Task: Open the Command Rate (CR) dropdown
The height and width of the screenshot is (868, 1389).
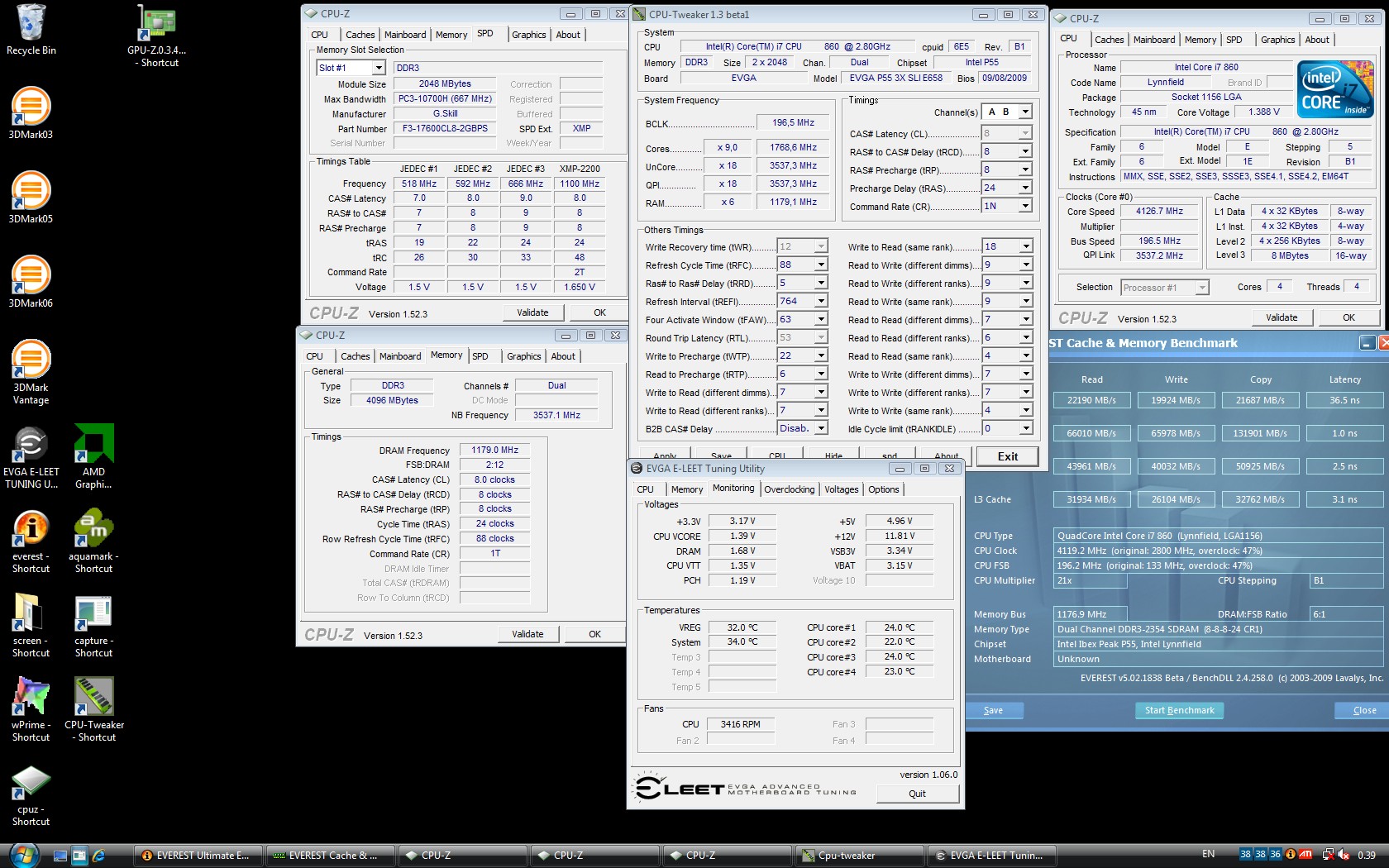Action: 1025,206
